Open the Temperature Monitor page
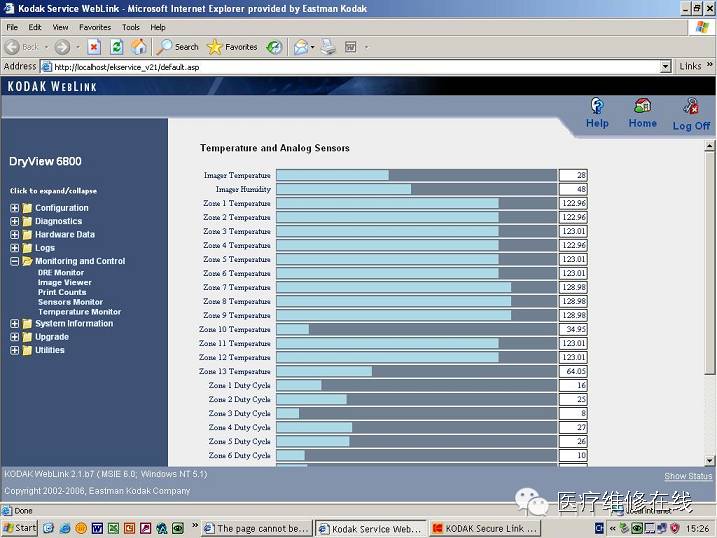Screen dimensions: 717x538 (80, 312)
